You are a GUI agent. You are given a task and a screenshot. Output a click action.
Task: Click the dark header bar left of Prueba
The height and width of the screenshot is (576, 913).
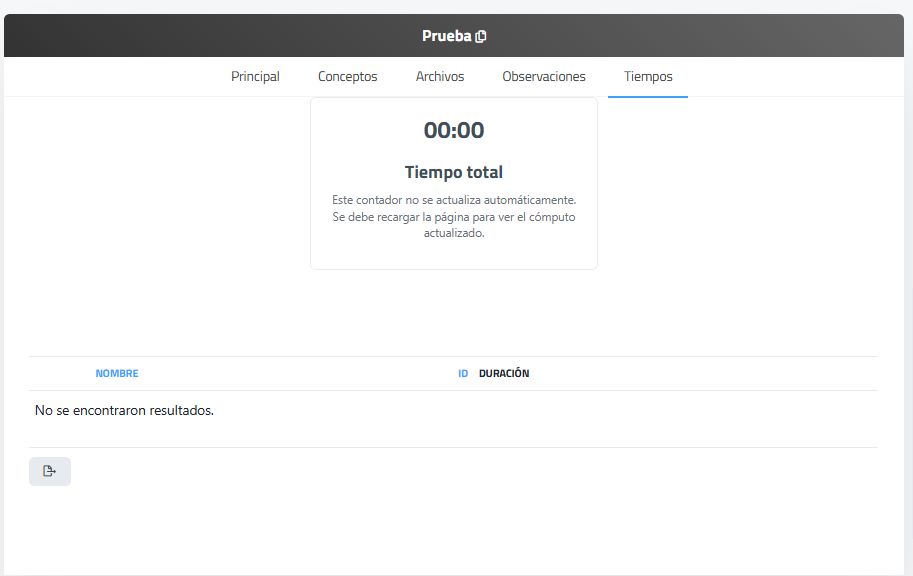point(200,36)
